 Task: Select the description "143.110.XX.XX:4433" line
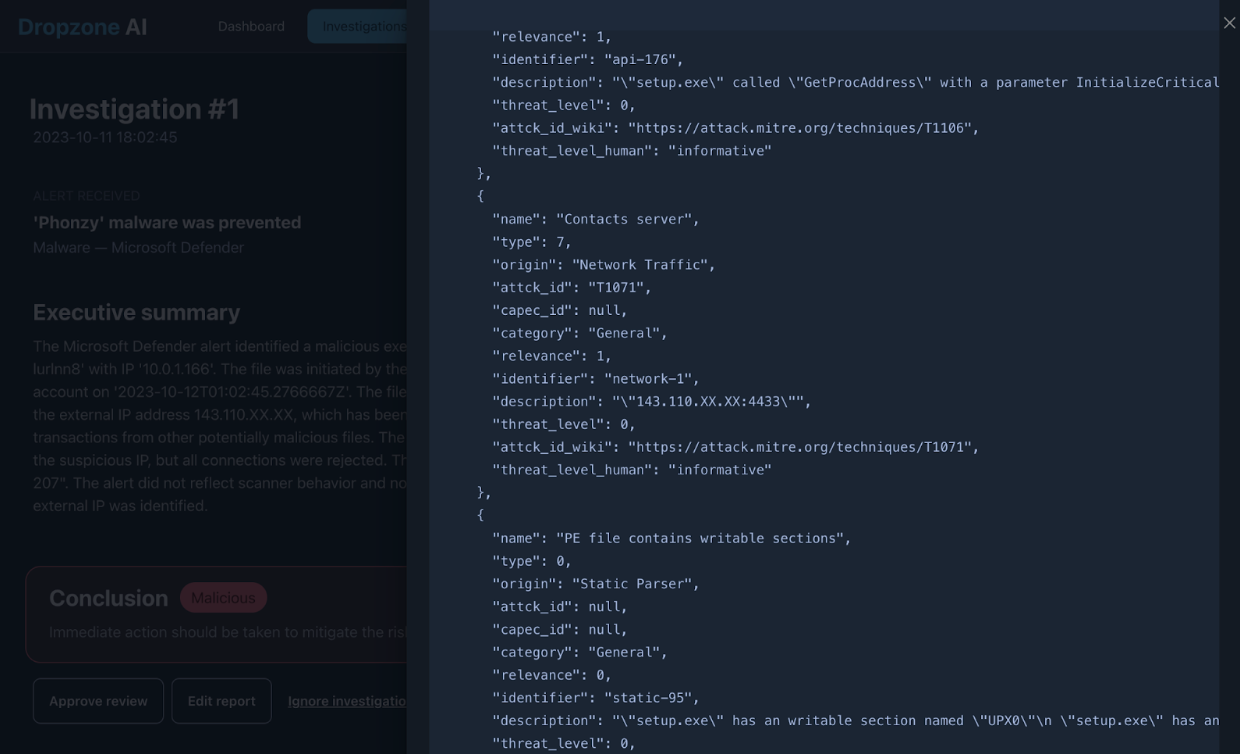pyautogui.click(x=652, y=402)
